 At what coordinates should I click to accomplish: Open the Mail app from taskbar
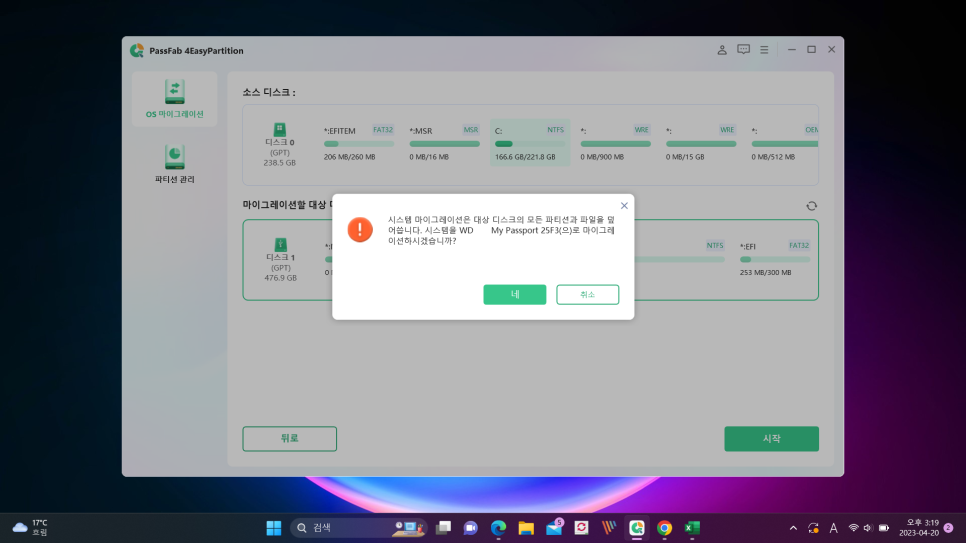[x=554, y=528]
